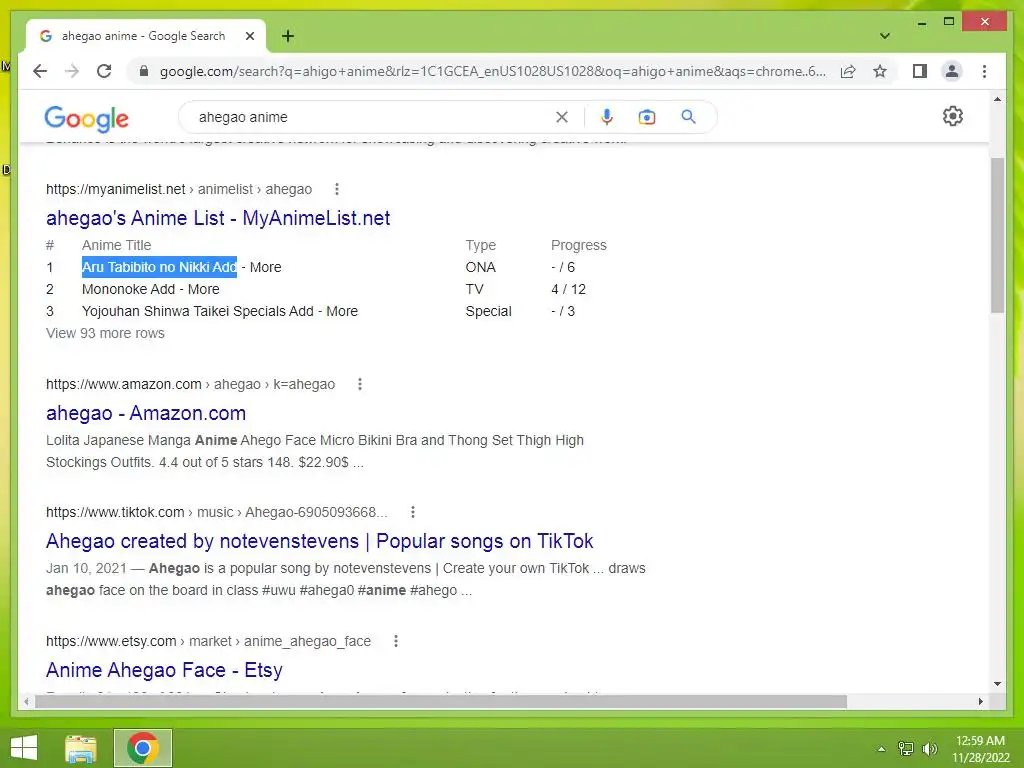This screenshot has width=1024, height=768.
Task: Click the horizontal scroll left arrow
Action: coord(26,701)
